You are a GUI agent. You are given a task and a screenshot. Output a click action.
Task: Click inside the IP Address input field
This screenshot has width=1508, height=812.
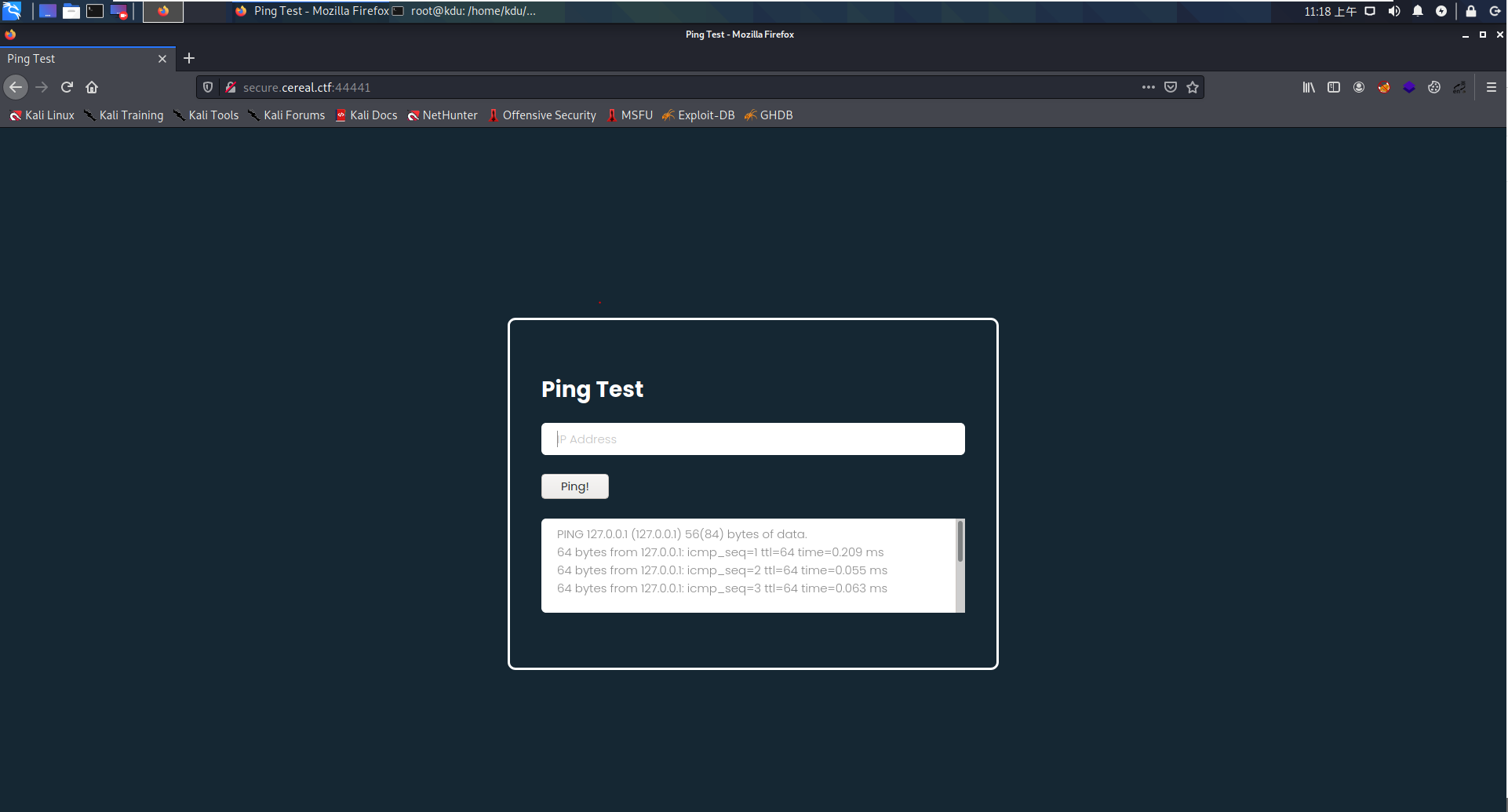point(752,439)
